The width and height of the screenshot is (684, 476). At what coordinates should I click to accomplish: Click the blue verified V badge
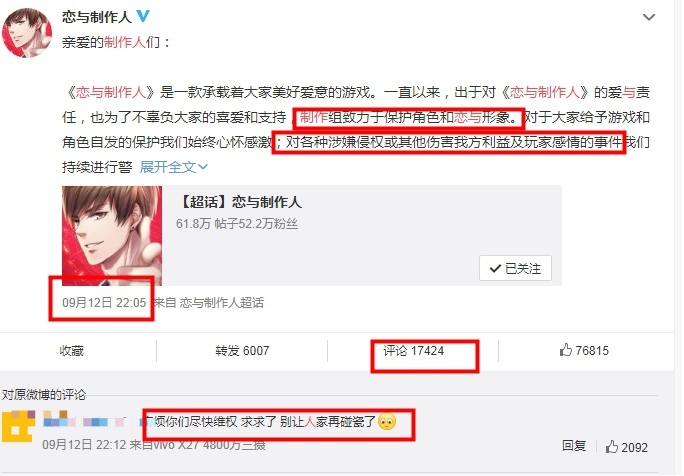pyautogui.click(x=143, y=16)
